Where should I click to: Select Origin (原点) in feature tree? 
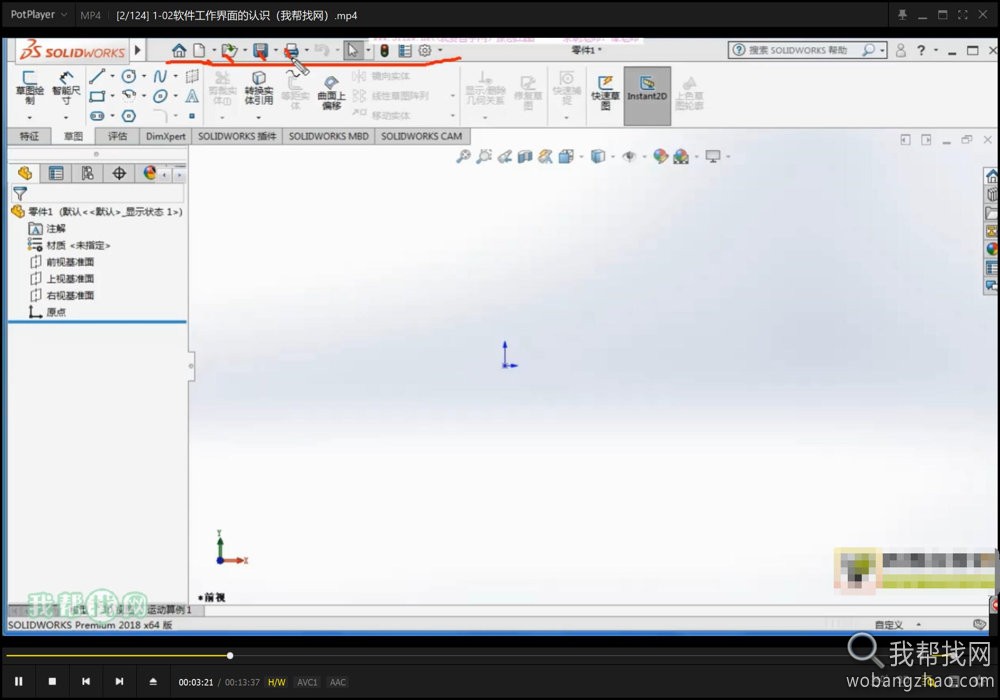click(x=47, y=312)
